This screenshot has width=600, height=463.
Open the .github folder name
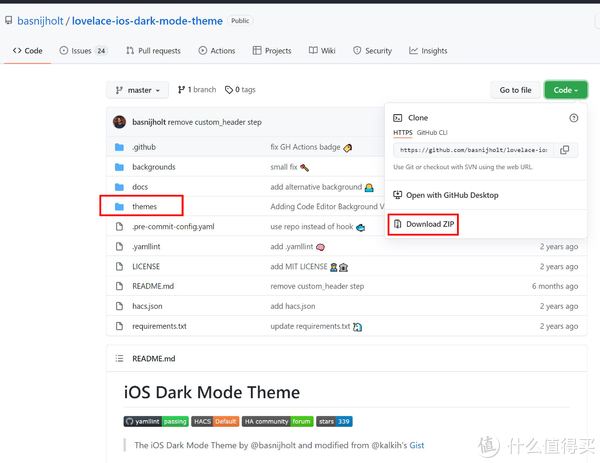point(144,147)
